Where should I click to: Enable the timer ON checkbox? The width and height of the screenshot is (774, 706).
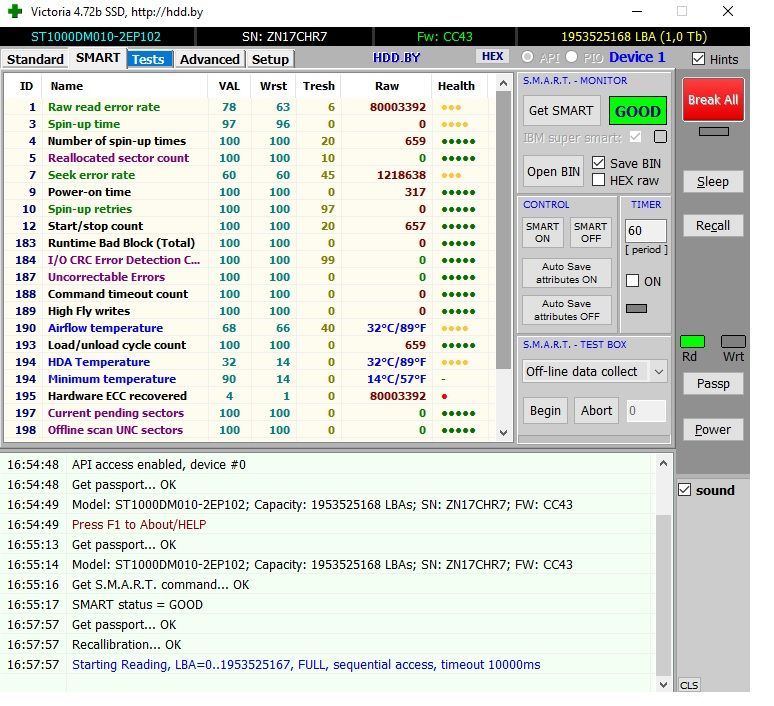click(632, 281)
